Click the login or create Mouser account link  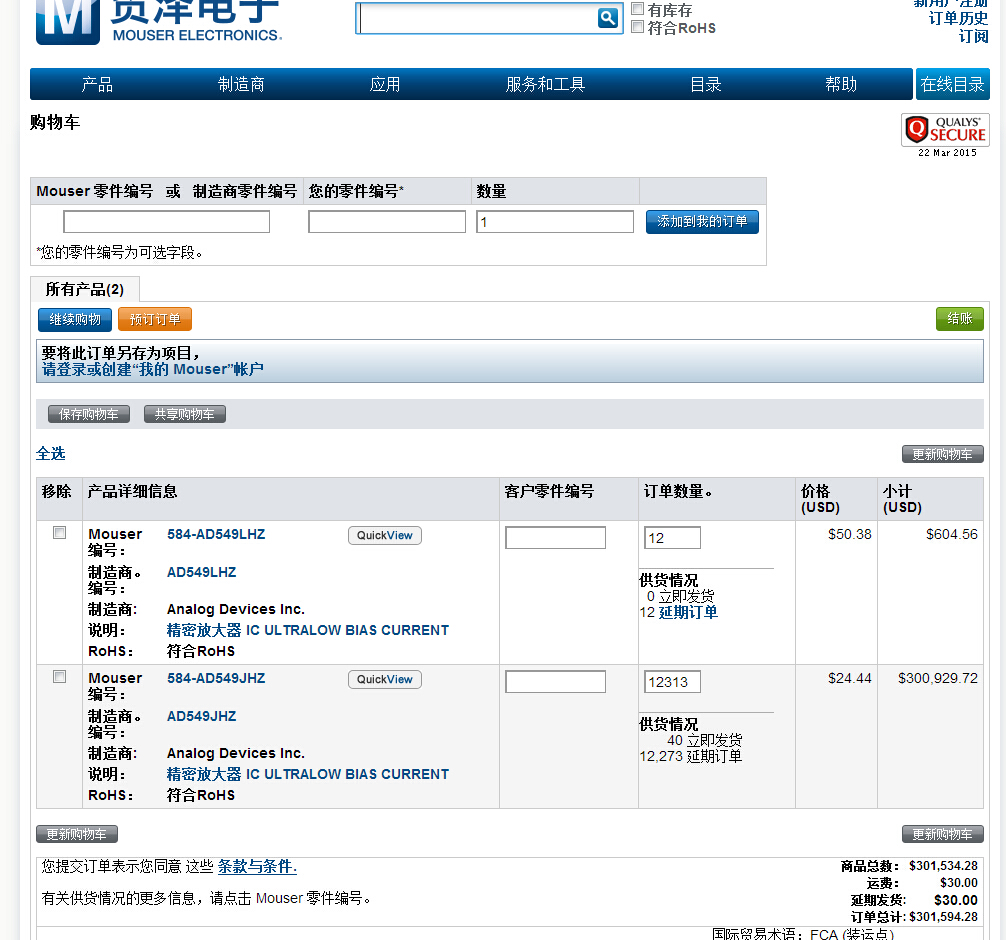tap(153, 369)
